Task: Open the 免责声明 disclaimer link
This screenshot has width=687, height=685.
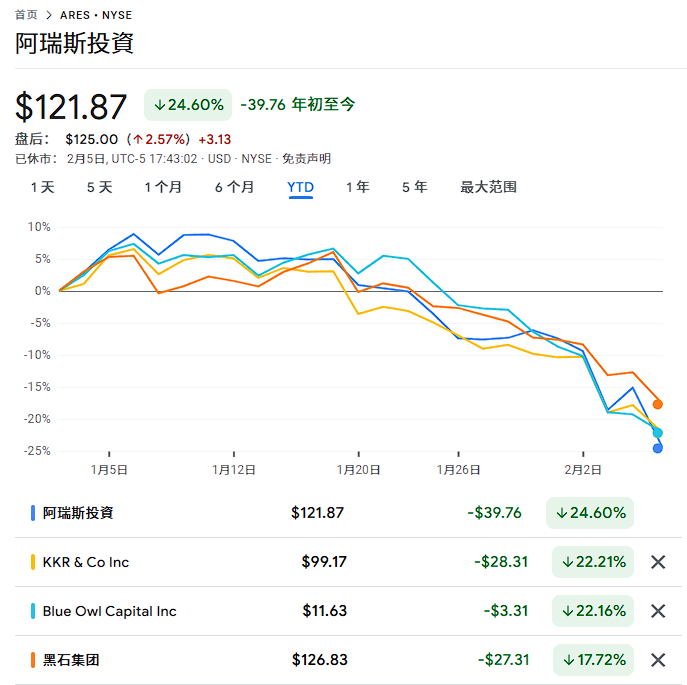Action: coord(306,159)
